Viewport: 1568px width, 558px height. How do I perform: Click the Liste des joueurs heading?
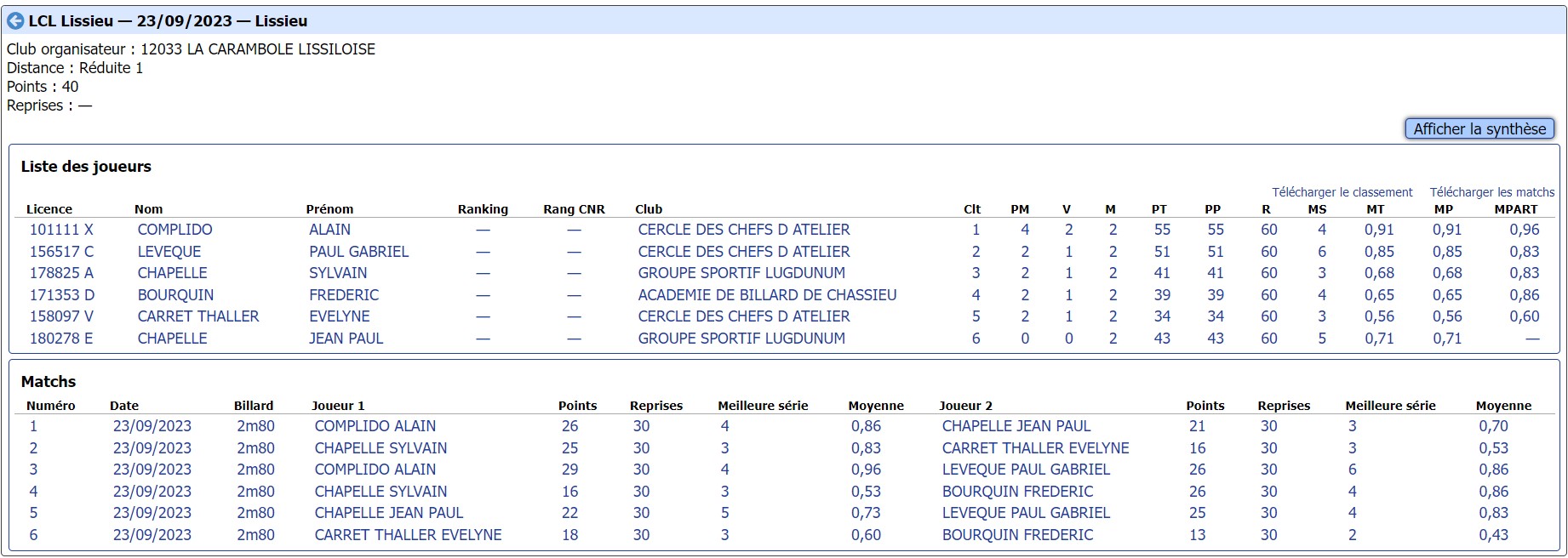(86, 167)
